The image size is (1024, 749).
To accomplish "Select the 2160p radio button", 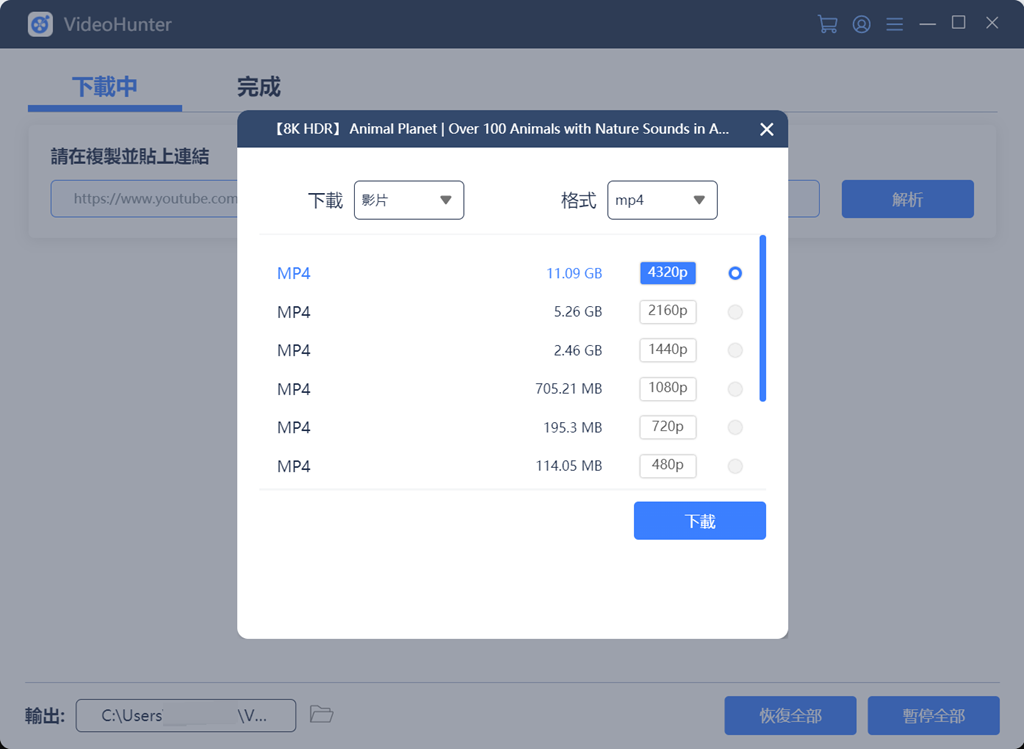I will tap(735, 311).
